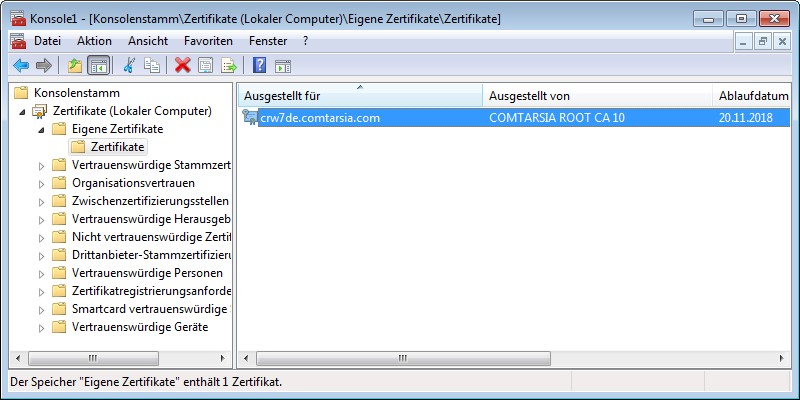Select Eigene Zertifikate in the tree

click(x=117, y=129)
